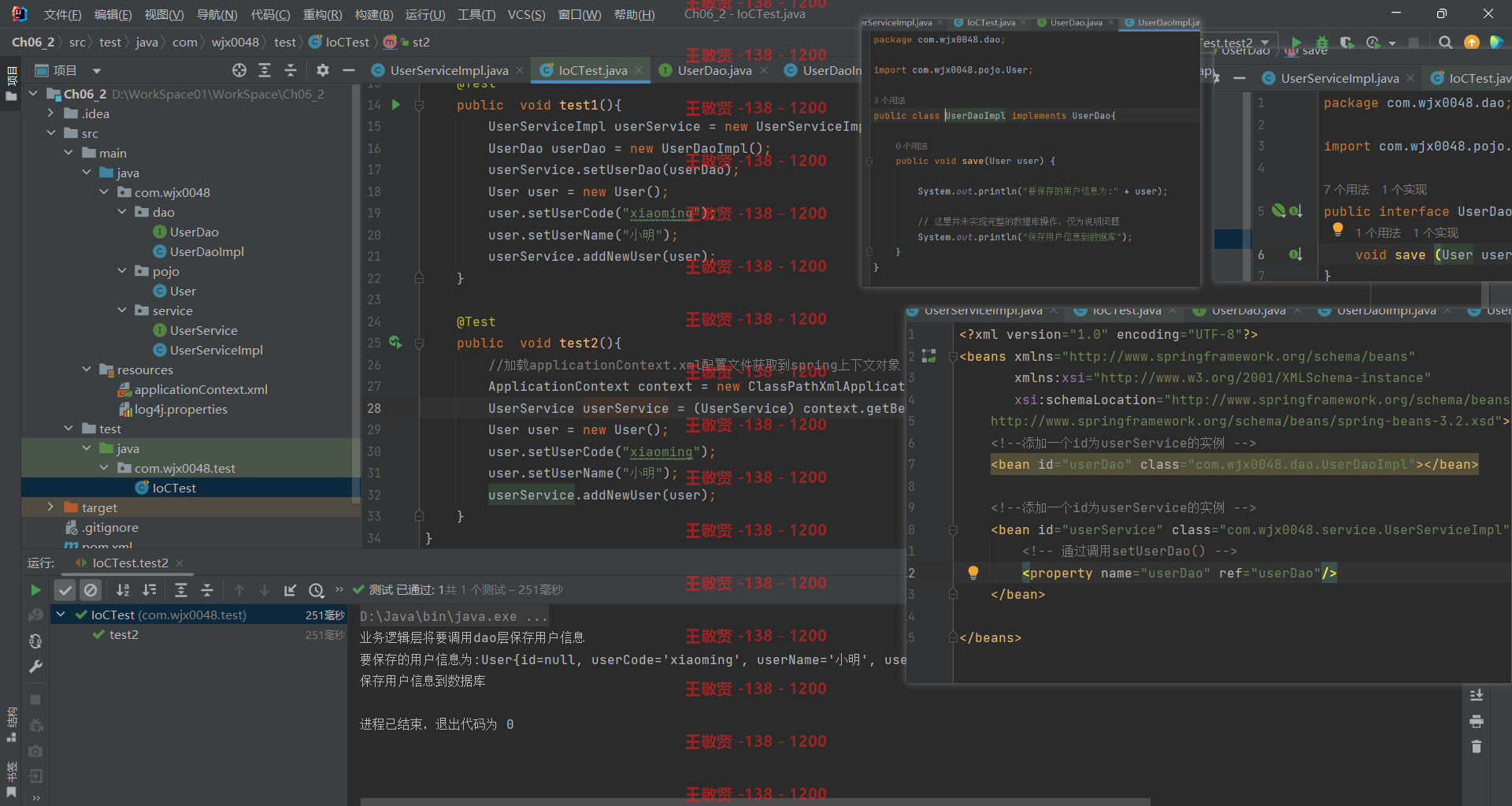Image resolution: width=1512 pixels, height=806 pixels.
Task: Click D:\Java\bin\java.exe command line in console
Action: point(454,616)
